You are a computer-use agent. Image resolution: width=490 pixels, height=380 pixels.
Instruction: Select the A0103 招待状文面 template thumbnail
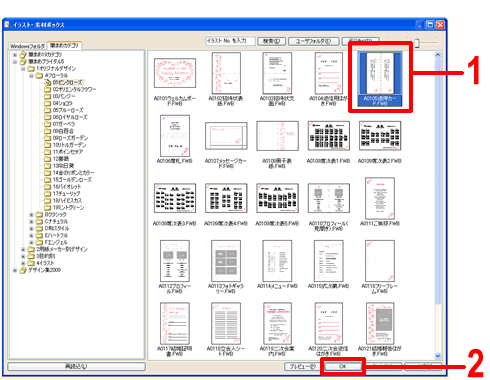(277, 73)
